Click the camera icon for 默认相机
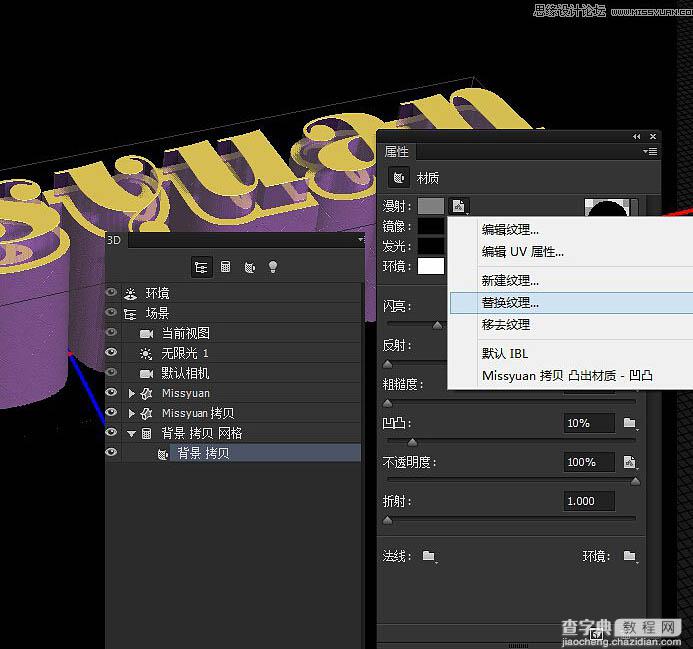Viewport: 693px width, 649px height. [x=146, y=374]
